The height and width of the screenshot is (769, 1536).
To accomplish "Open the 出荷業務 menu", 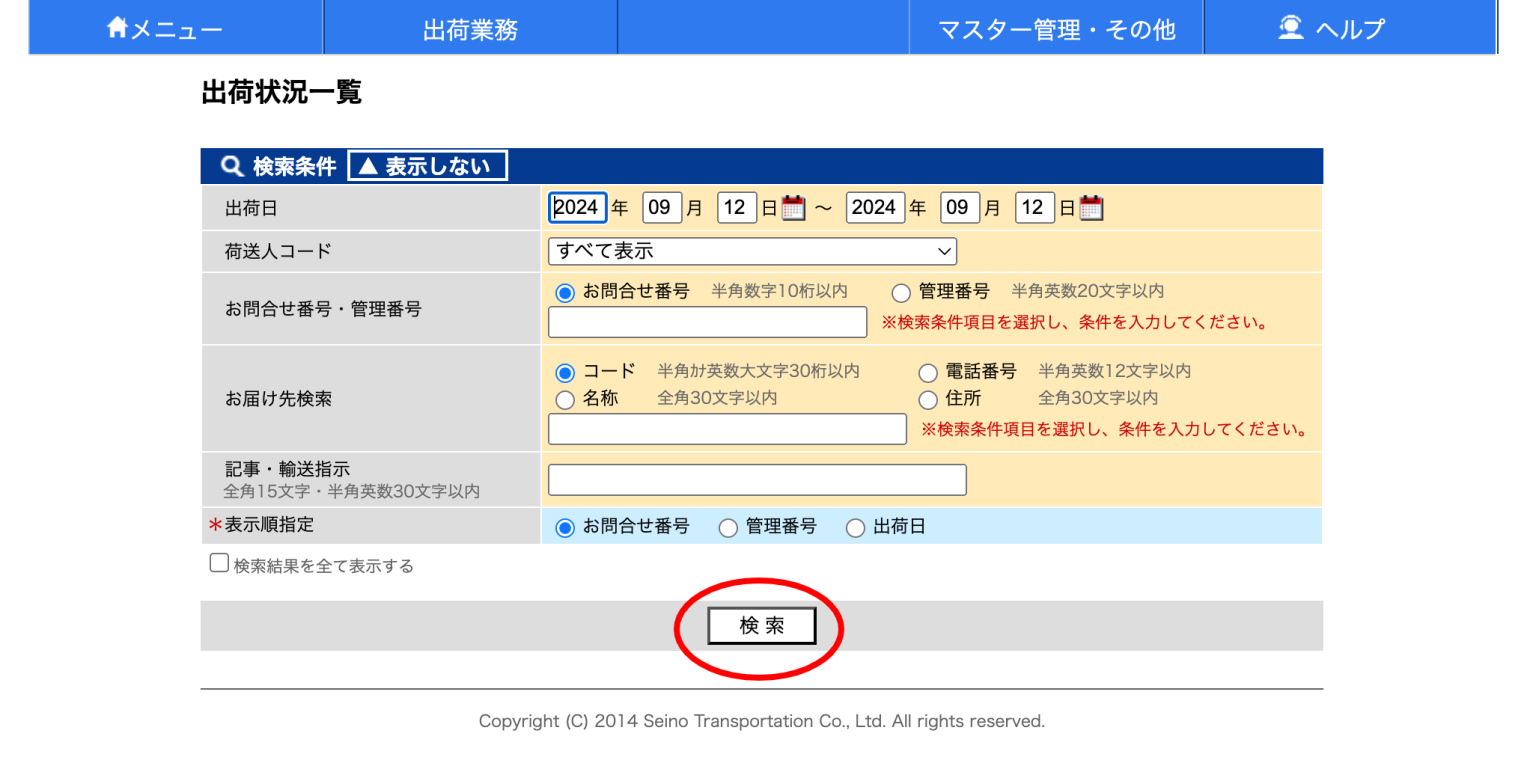I will click(470, 27).
